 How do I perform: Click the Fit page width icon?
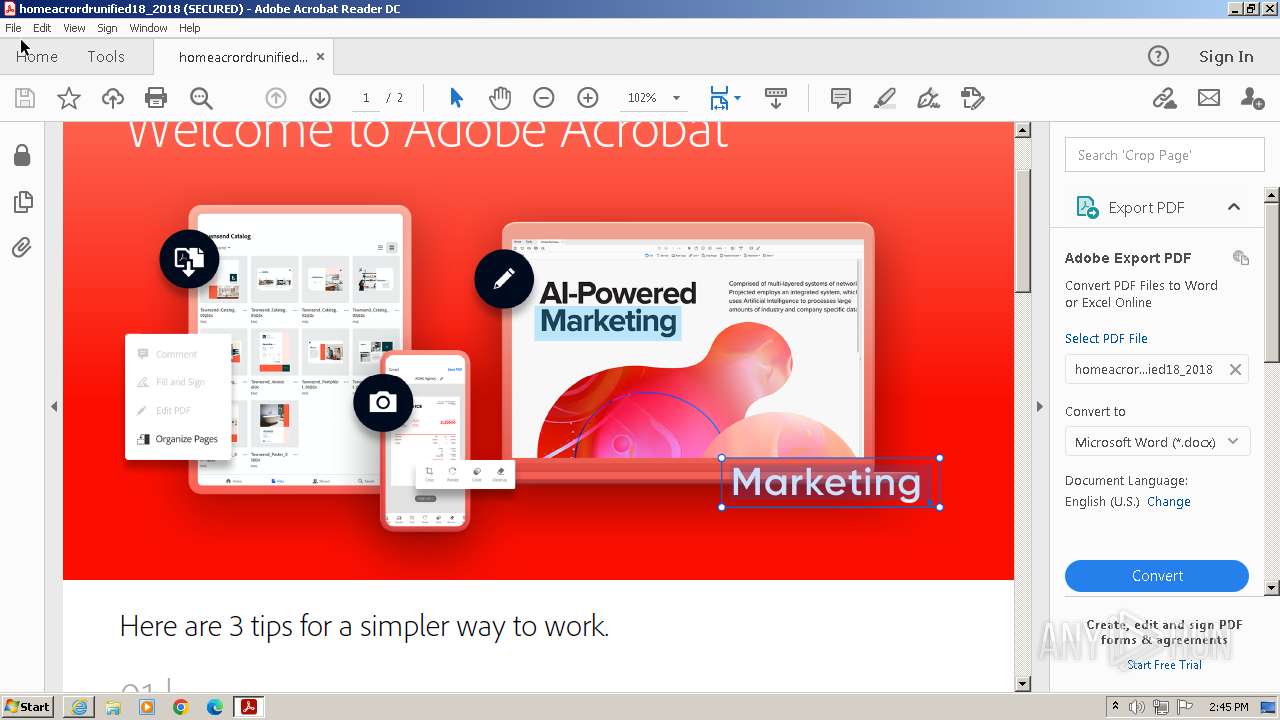pos(719,98)
